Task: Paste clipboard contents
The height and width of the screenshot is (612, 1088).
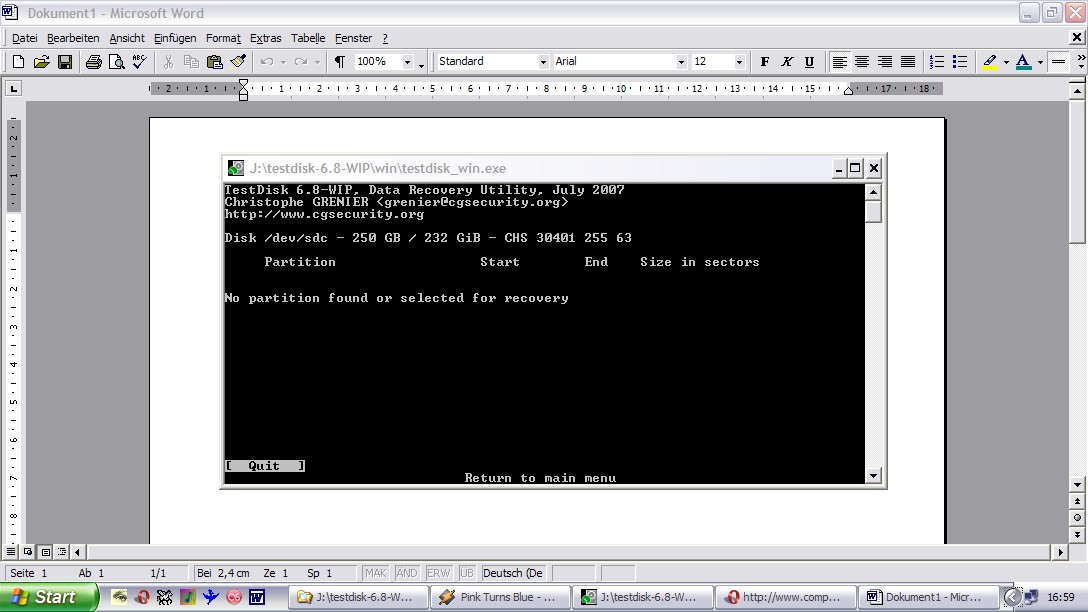Action: tap(214, 62)
